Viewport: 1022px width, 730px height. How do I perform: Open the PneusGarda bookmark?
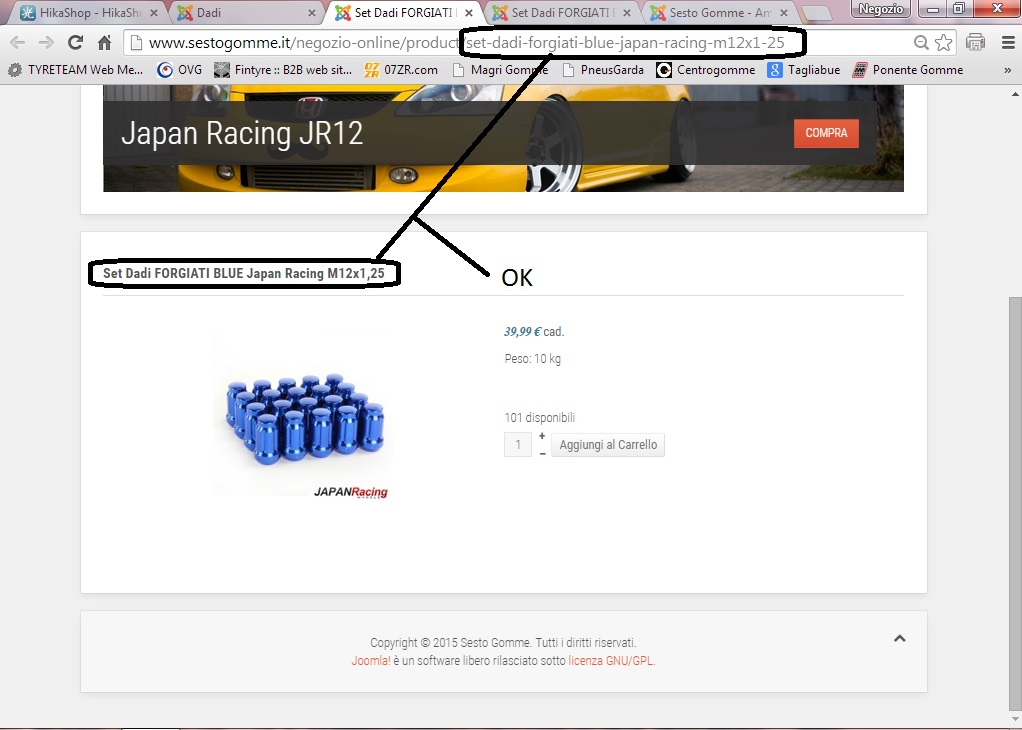pyautogui.click(x=604, y=70)
